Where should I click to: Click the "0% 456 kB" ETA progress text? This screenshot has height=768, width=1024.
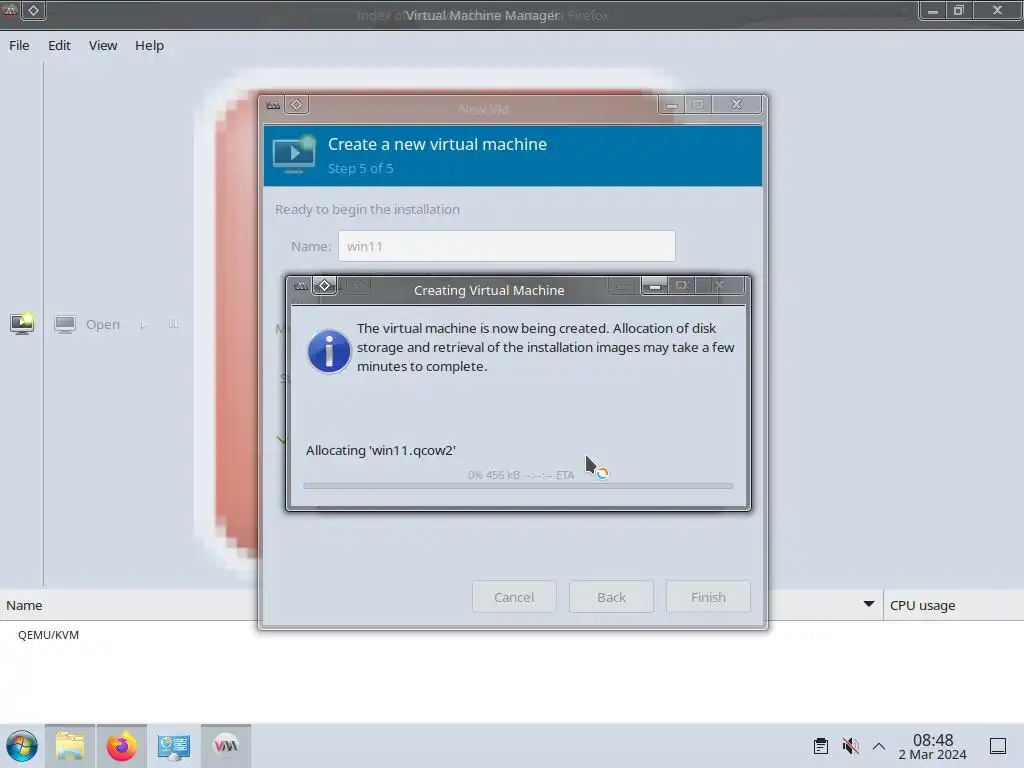(x=521, y=475)
